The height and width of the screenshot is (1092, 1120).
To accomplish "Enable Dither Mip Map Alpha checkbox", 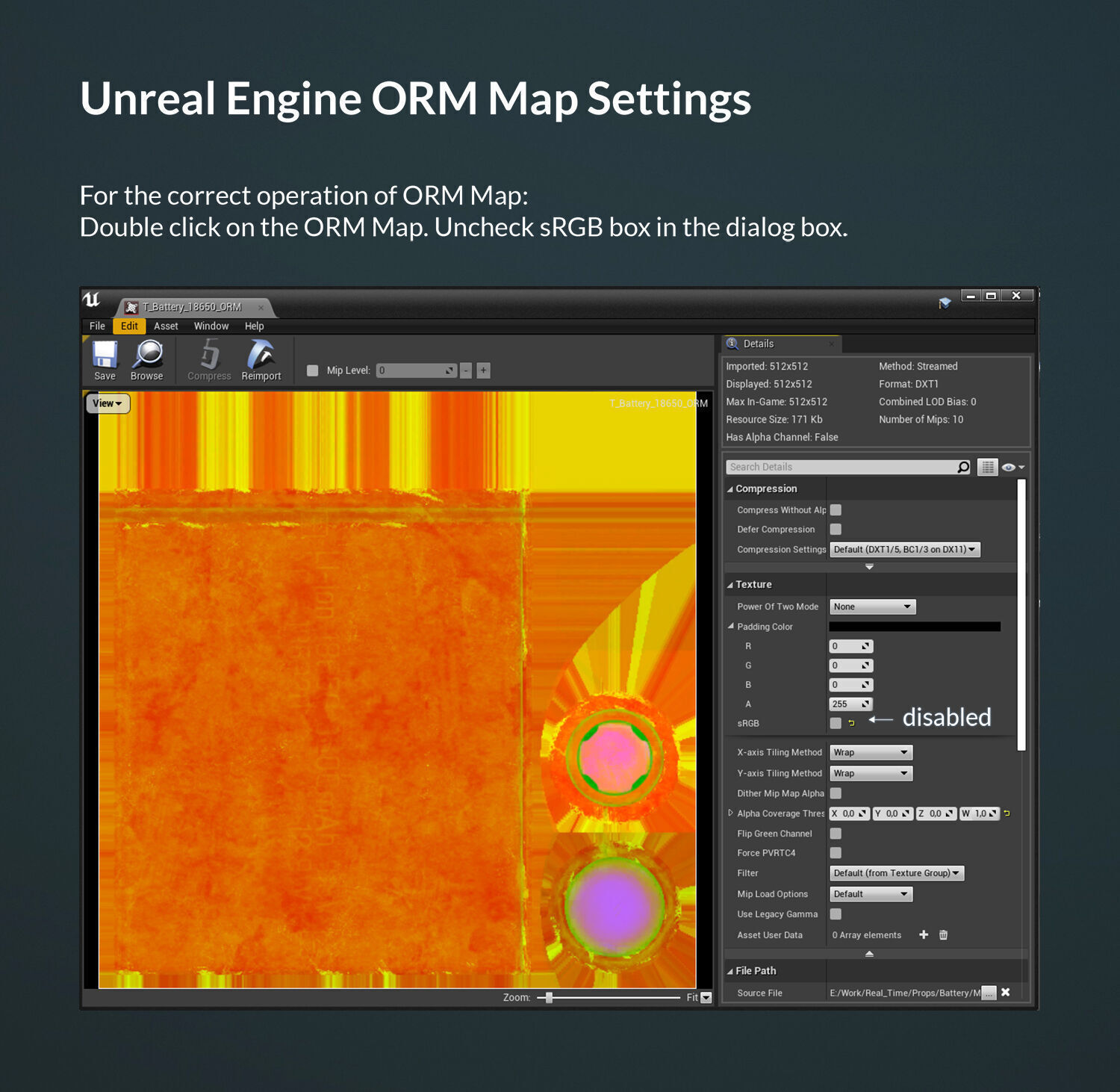I will point(836,793).
